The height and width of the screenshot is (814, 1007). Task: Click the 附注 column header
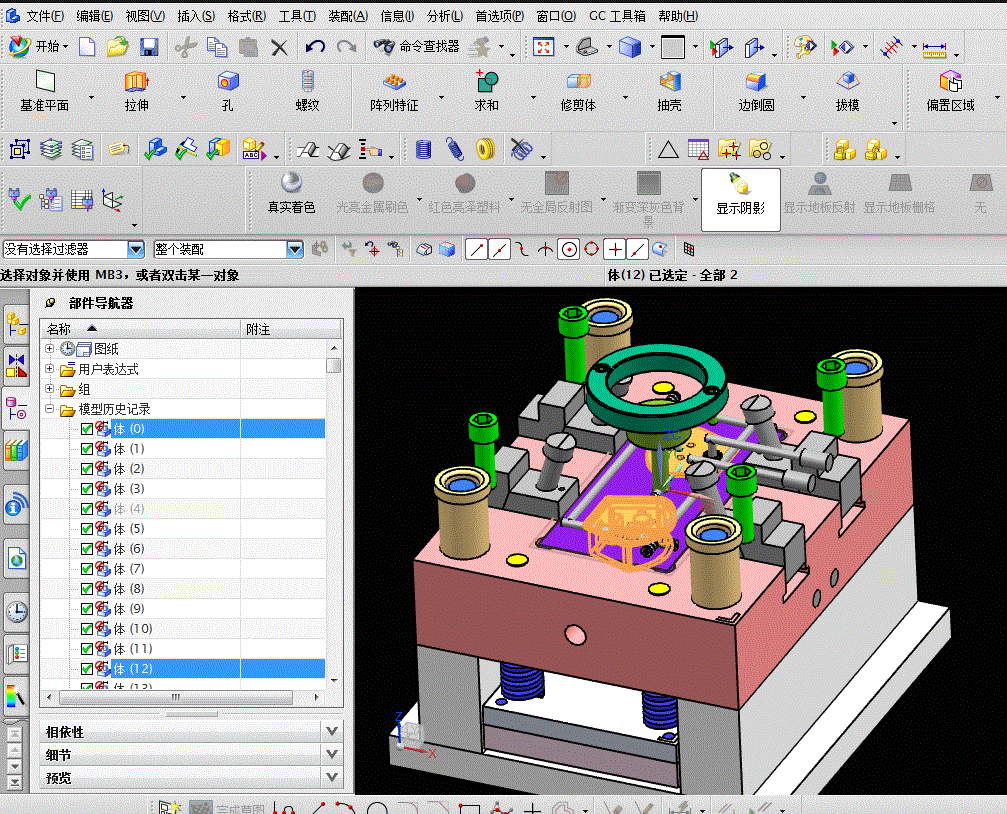tap(291, 330)
